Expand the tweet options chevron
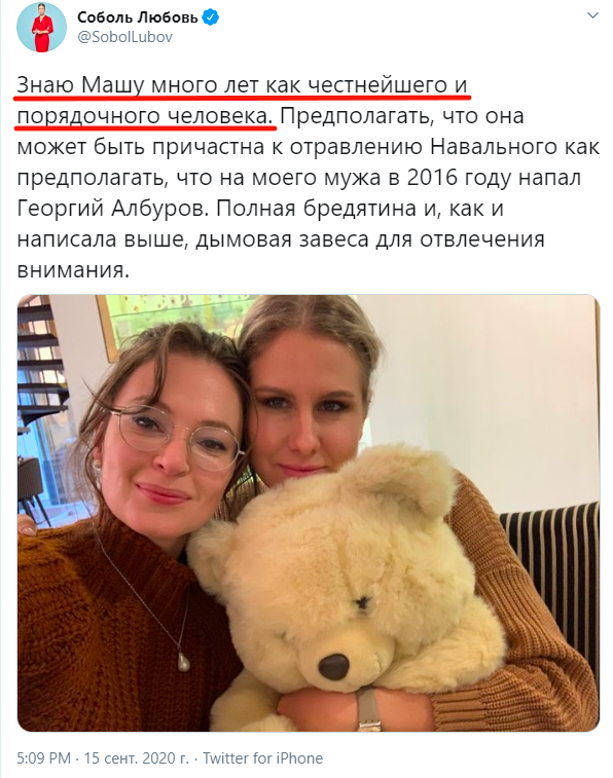This screenshot has width=613, height=778. tap(593, 15)
